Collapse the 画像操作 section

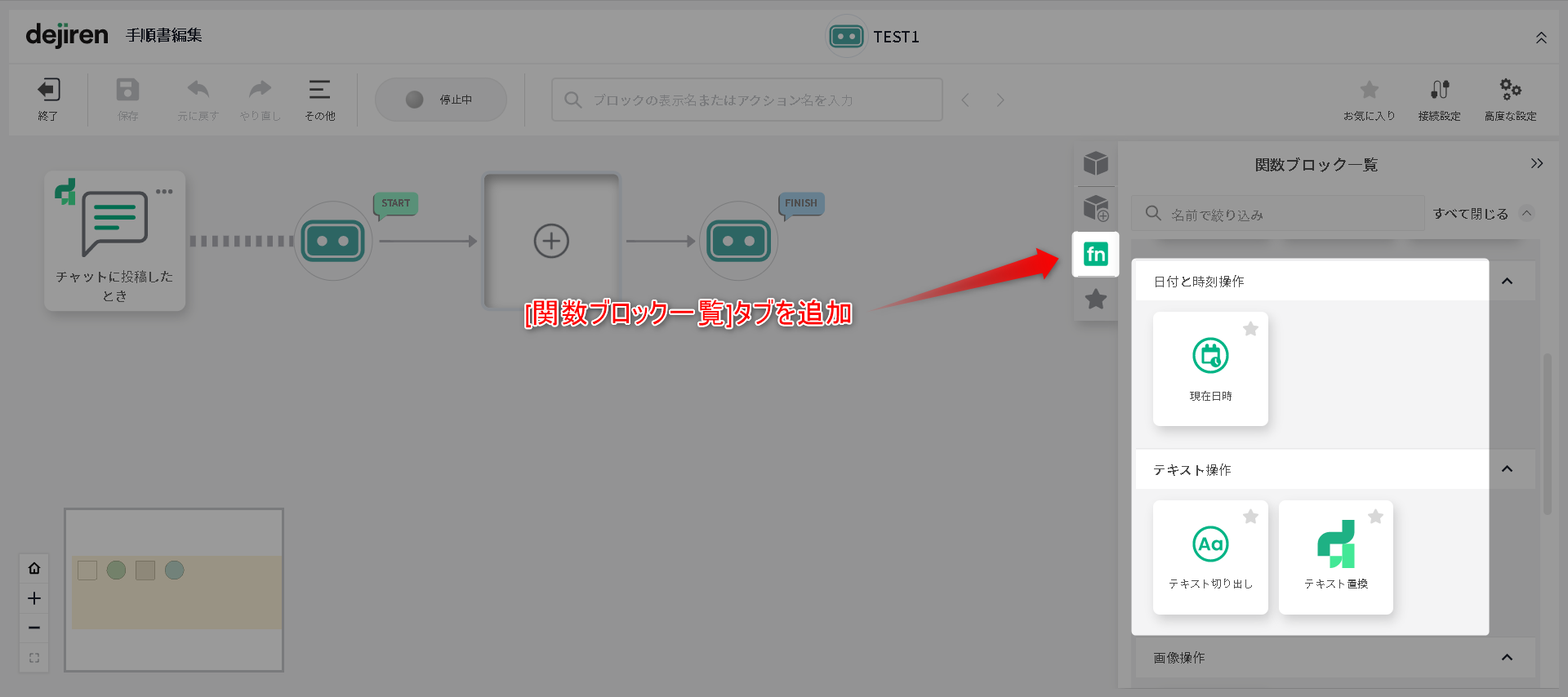point(1507,658)
